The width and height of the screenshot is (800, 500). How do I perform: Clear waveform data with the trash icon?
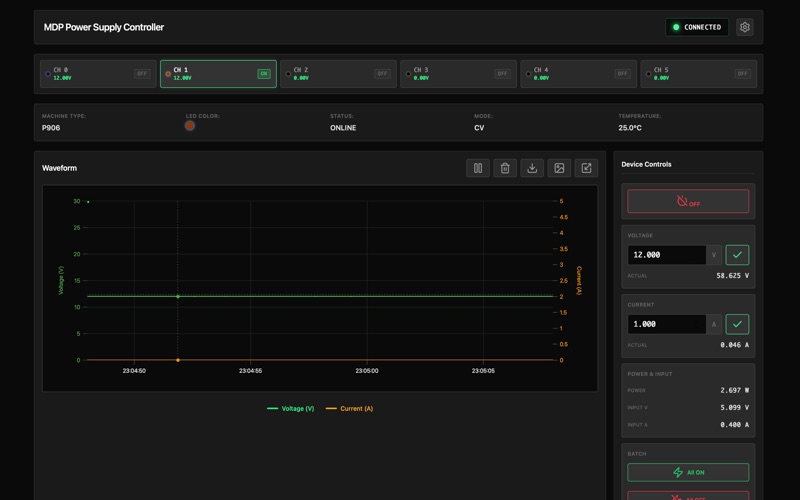pyautogui.click(x=505, y=168)
